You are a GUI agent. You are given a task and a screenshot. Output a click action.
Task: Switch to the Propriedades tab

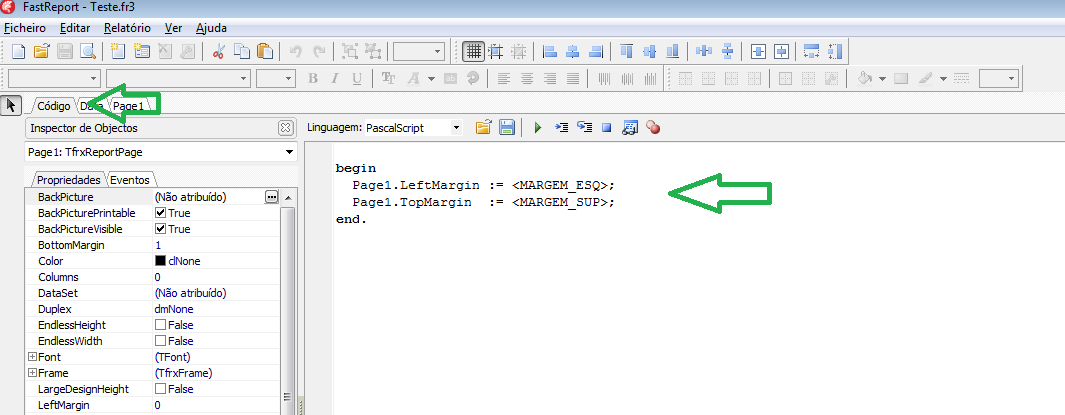pos(69,180)
